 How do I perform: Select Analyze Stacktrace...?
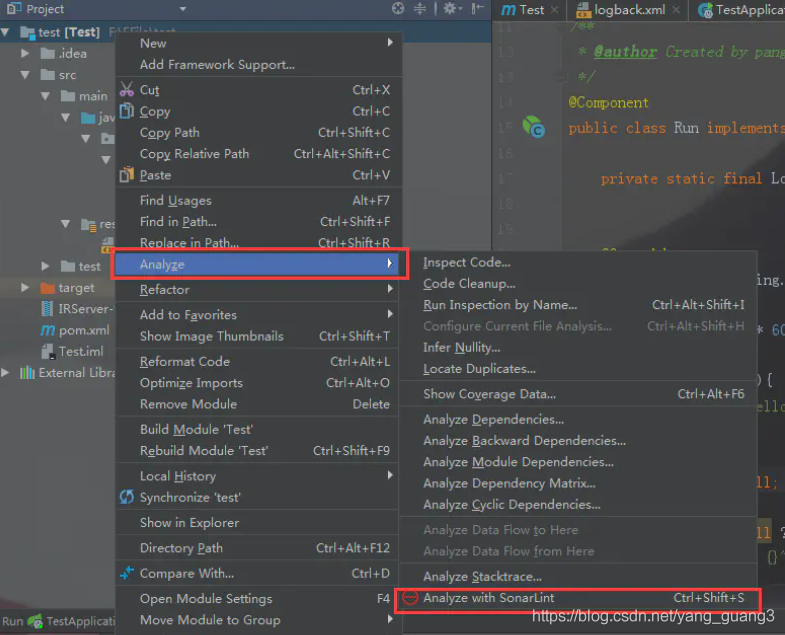pyautogui.click(x=578, y=576)
